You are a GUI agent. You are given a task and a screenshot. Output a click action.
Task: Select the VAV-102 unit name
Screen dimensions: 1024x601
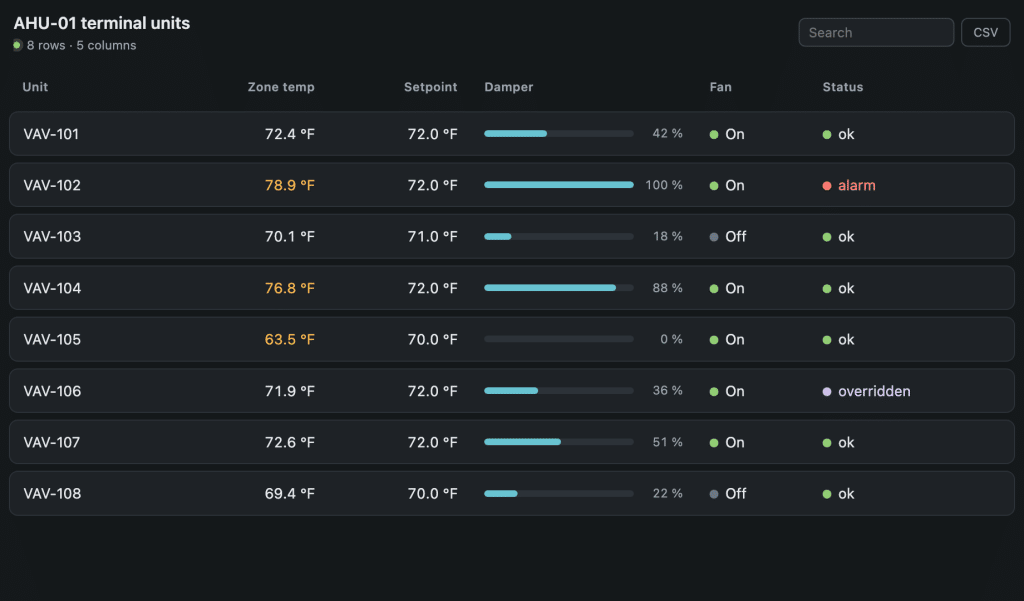point(52,186)
